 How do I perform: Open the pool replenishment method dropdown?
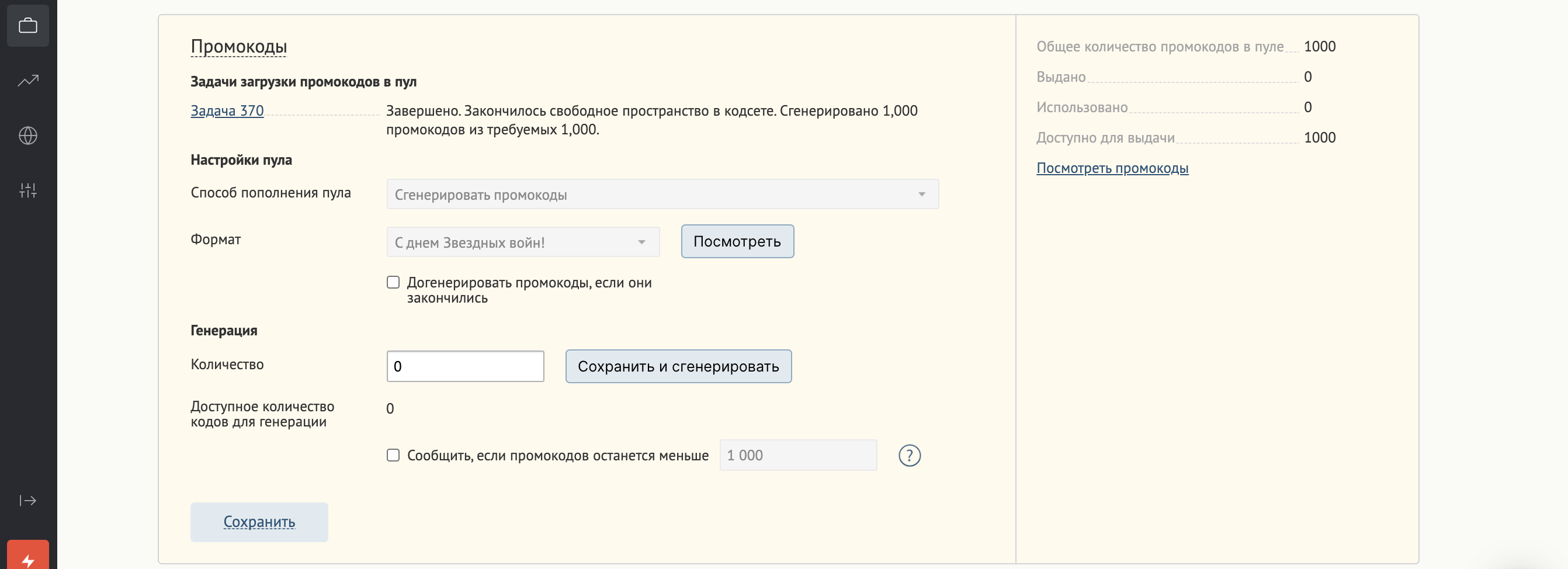click(662, 194)
